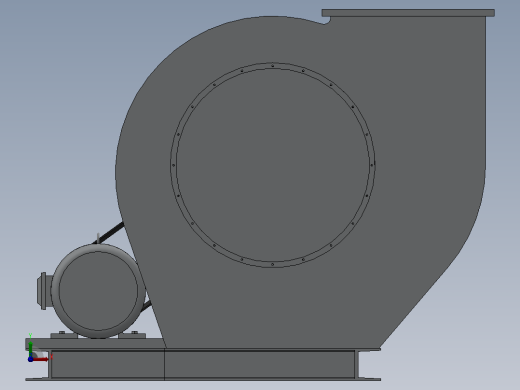Click the red X axis arrow of triad
Image resolution: width=520 pixels, height=390 pixels.
(x=41, y=359)
